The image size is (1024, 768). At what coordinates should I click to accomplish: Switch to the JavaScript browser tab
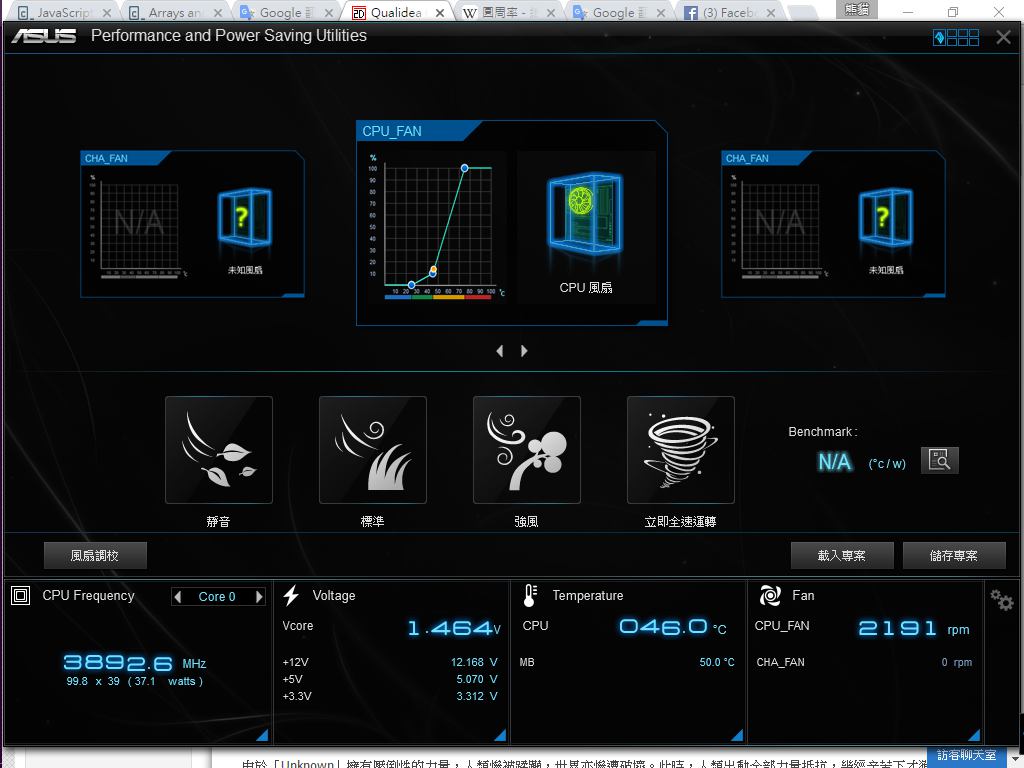point(62,12)
